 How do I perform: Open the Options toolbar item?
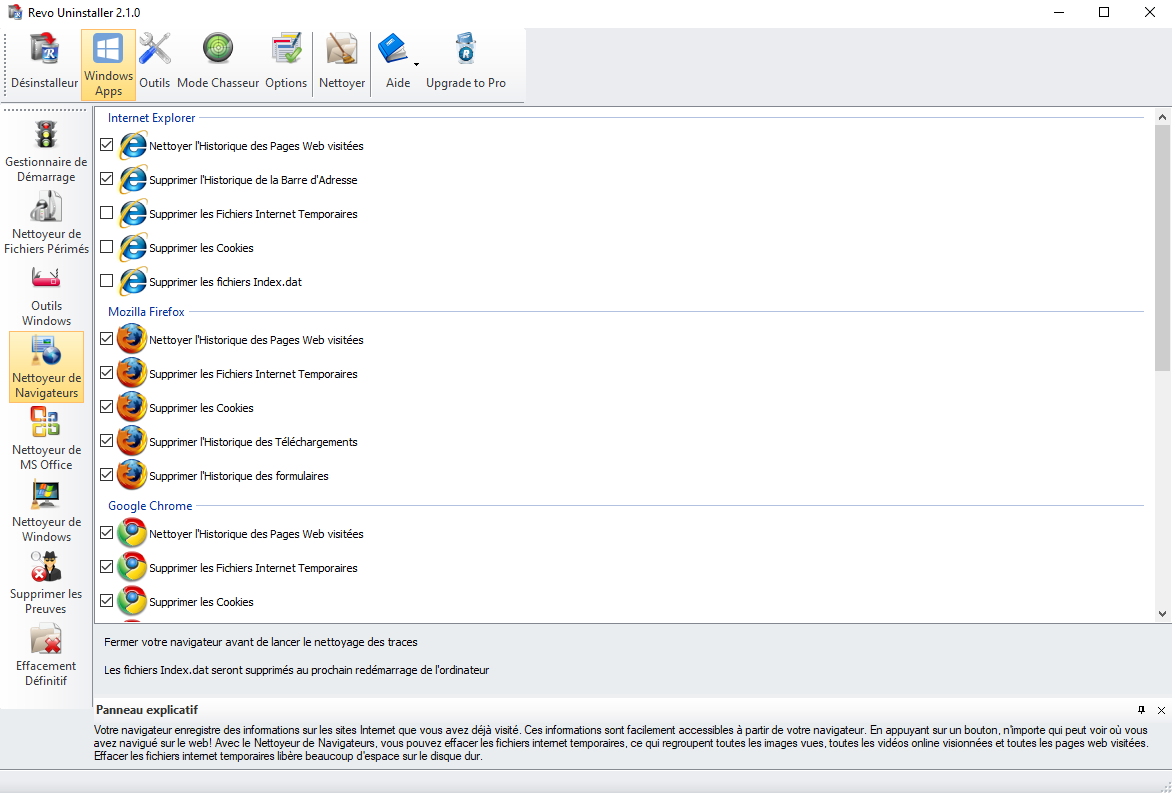(286, 62)
